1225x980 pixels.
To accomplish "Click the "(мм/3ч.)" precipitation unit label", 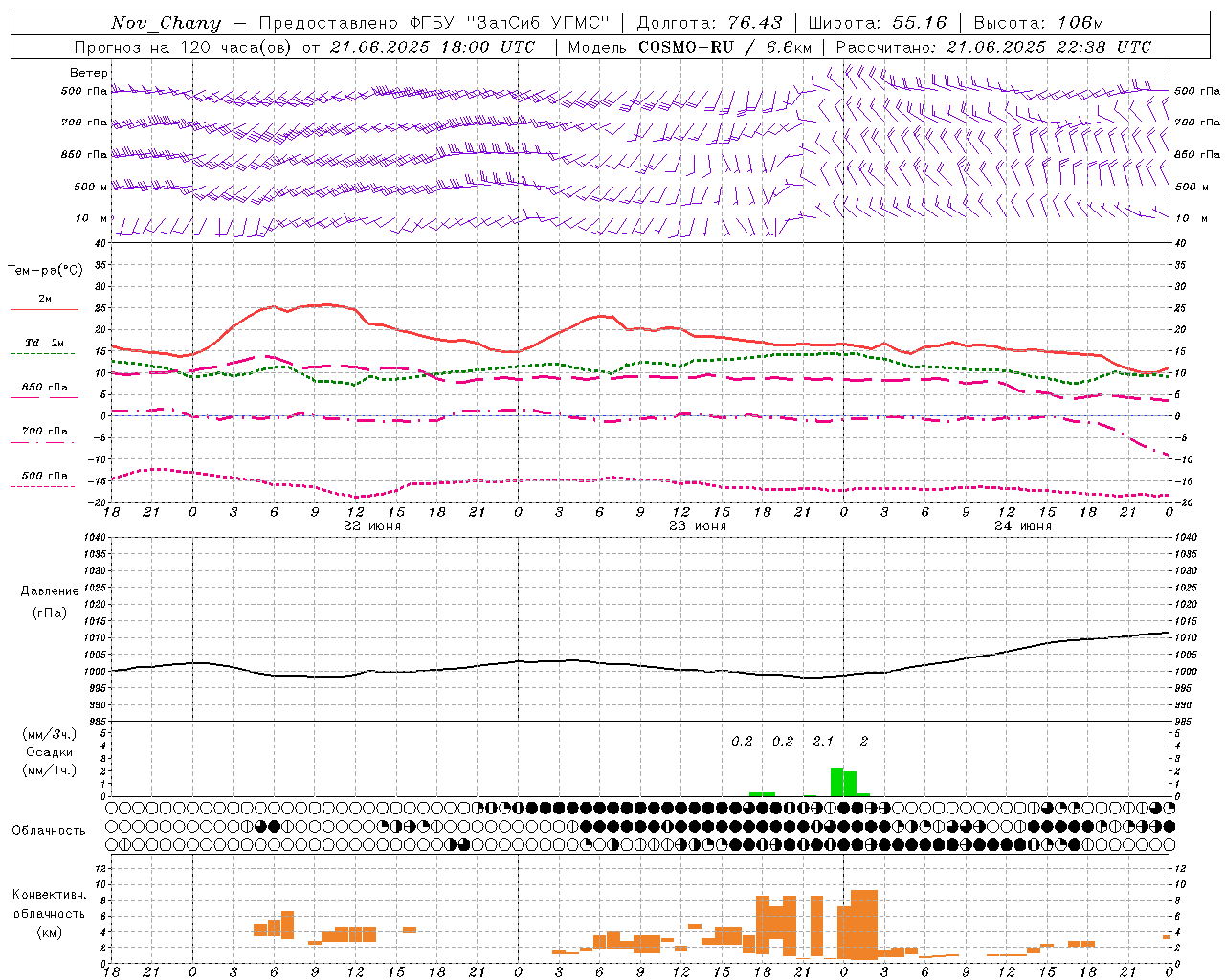I will tap(50, 734).
